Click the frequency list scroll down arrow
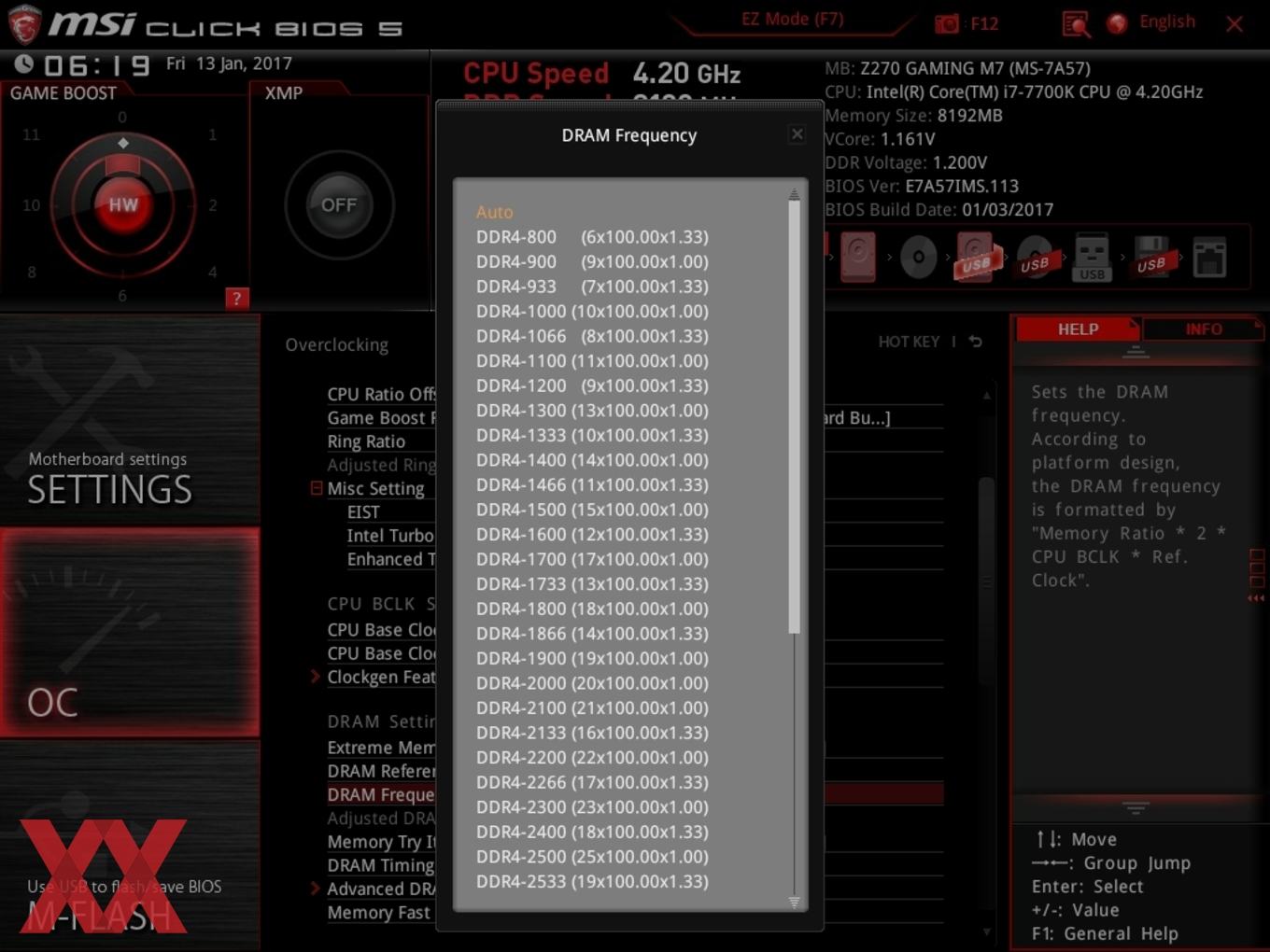1270x952 pixels. tap(794, 902)
